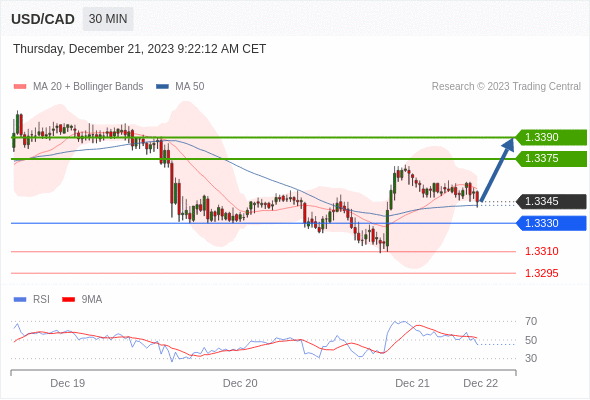Click the Dec 21 date axis label

click(412, 383)
